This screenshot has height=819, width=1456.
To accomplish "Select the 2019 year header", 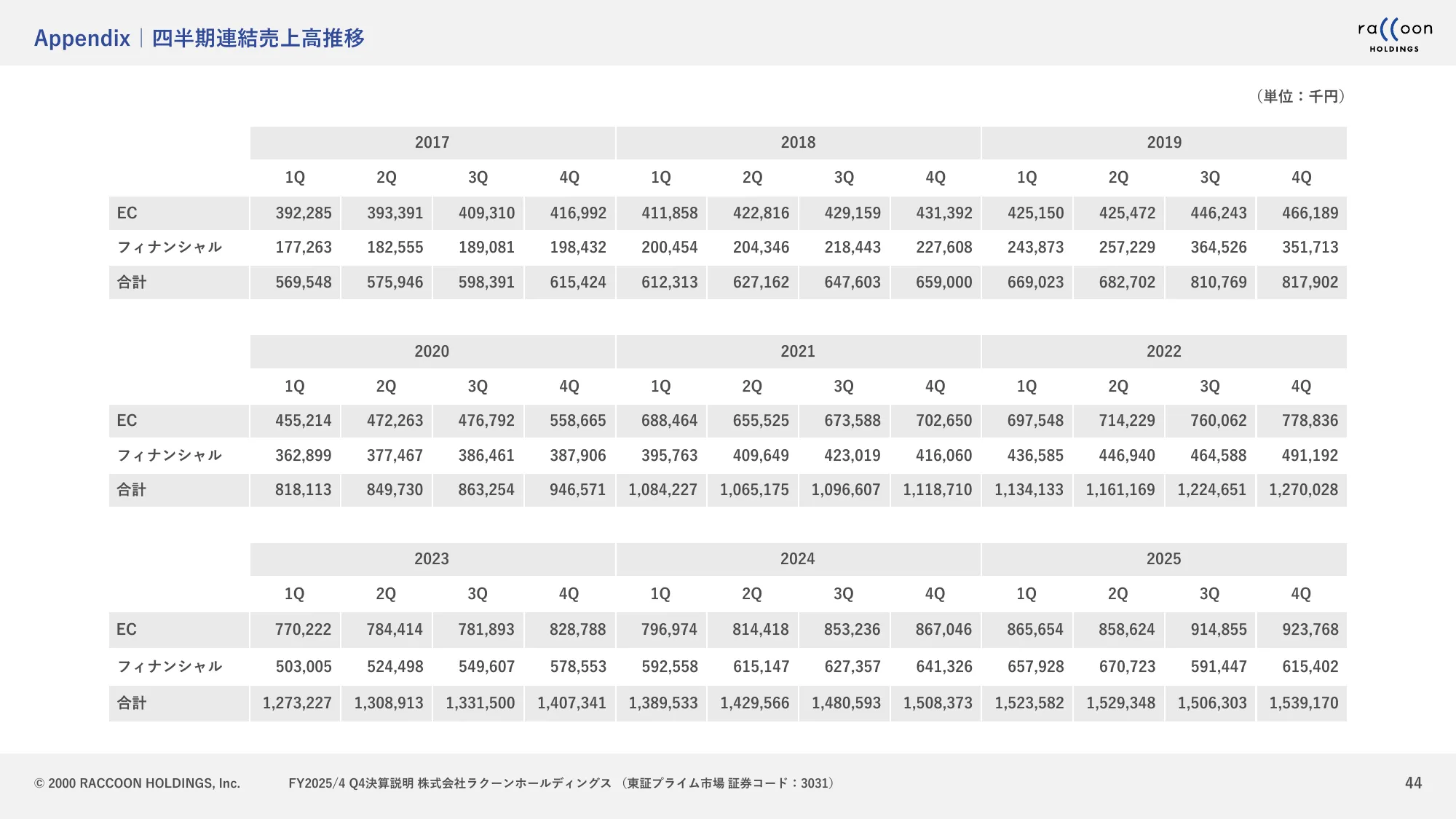I will tap(1163, 143).
